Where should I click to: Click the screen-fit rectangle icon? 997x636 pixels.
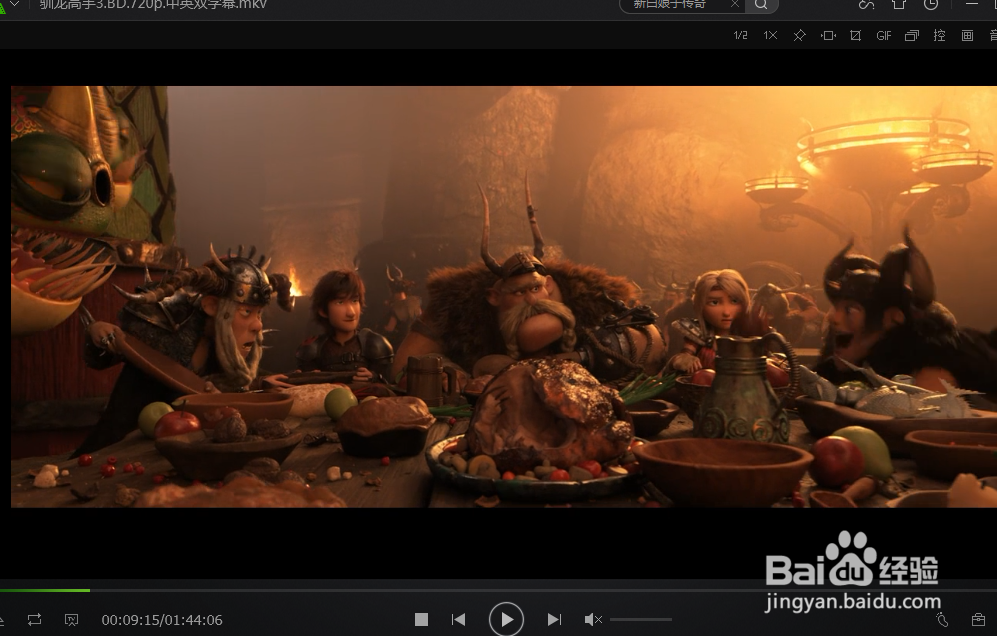pos(828,36)
